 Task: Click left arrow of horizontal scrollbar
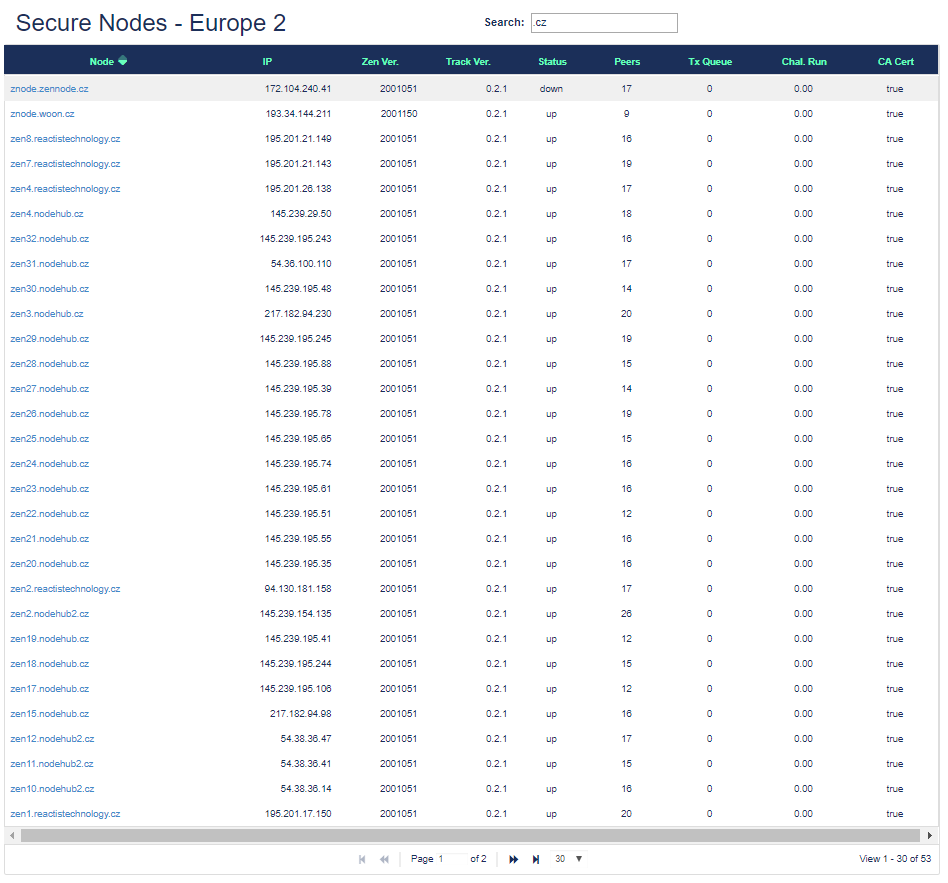pos(12,835)
